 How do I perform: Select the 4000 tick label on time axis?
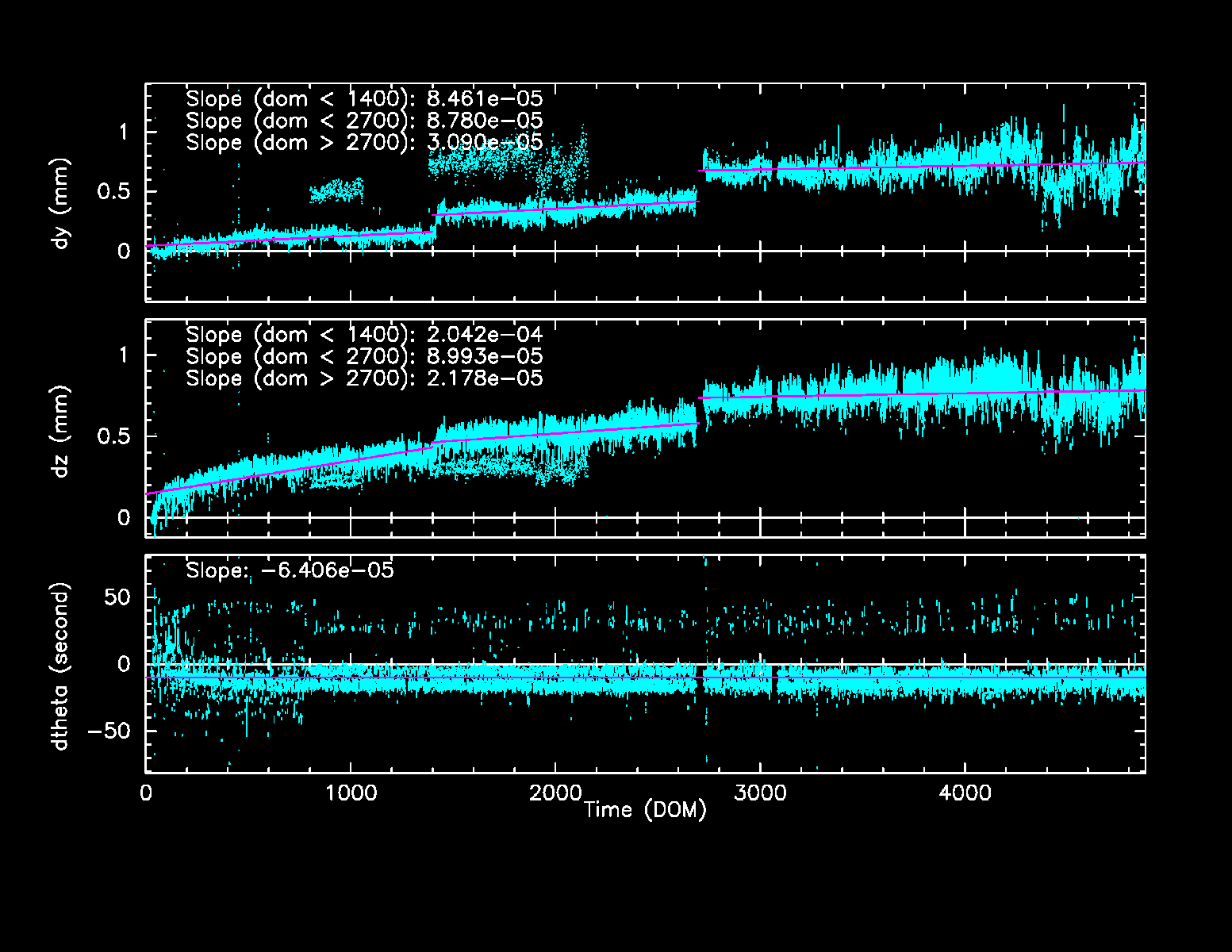[965, 793]
